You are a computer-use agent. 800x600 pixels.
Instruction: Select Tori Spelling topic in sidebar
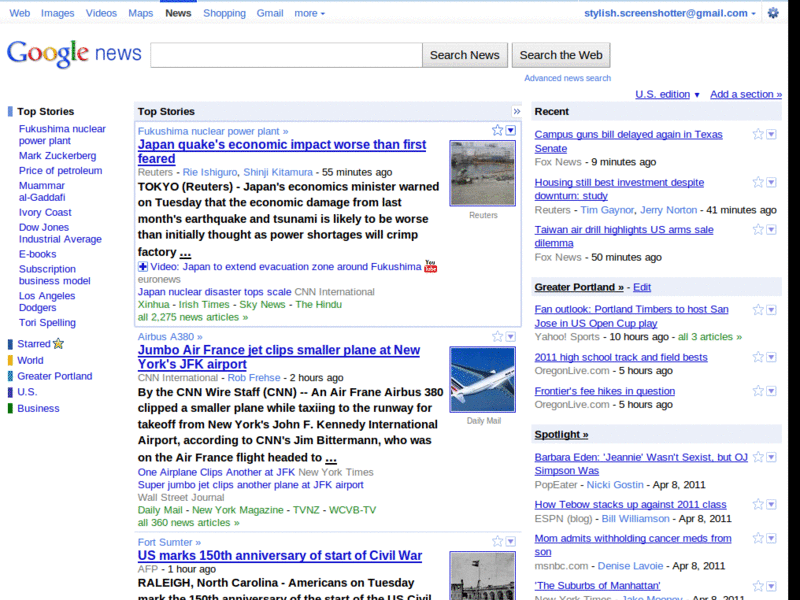click(x=47, y=322)
